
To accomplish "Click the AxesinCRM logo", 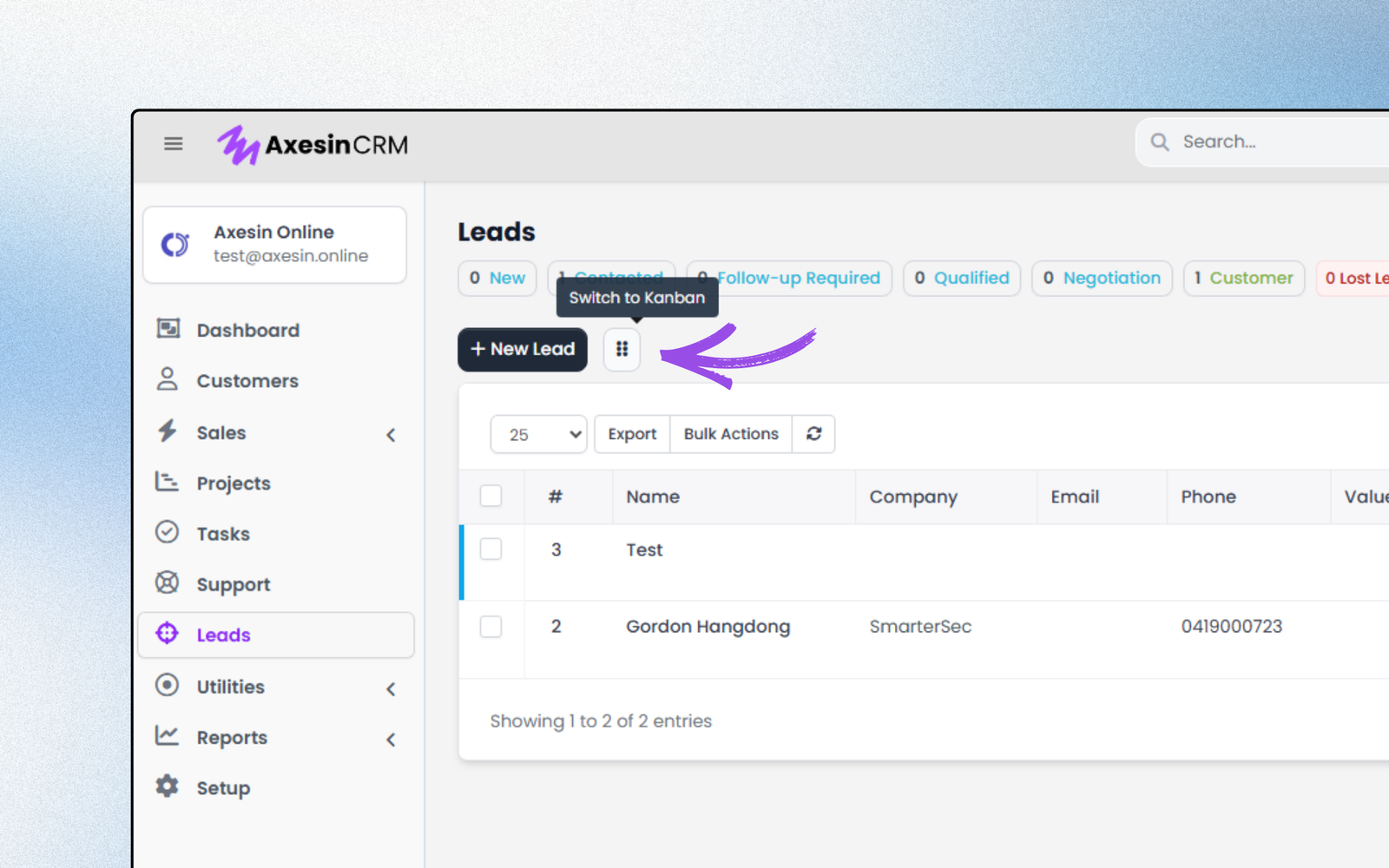I will point(313,145).
